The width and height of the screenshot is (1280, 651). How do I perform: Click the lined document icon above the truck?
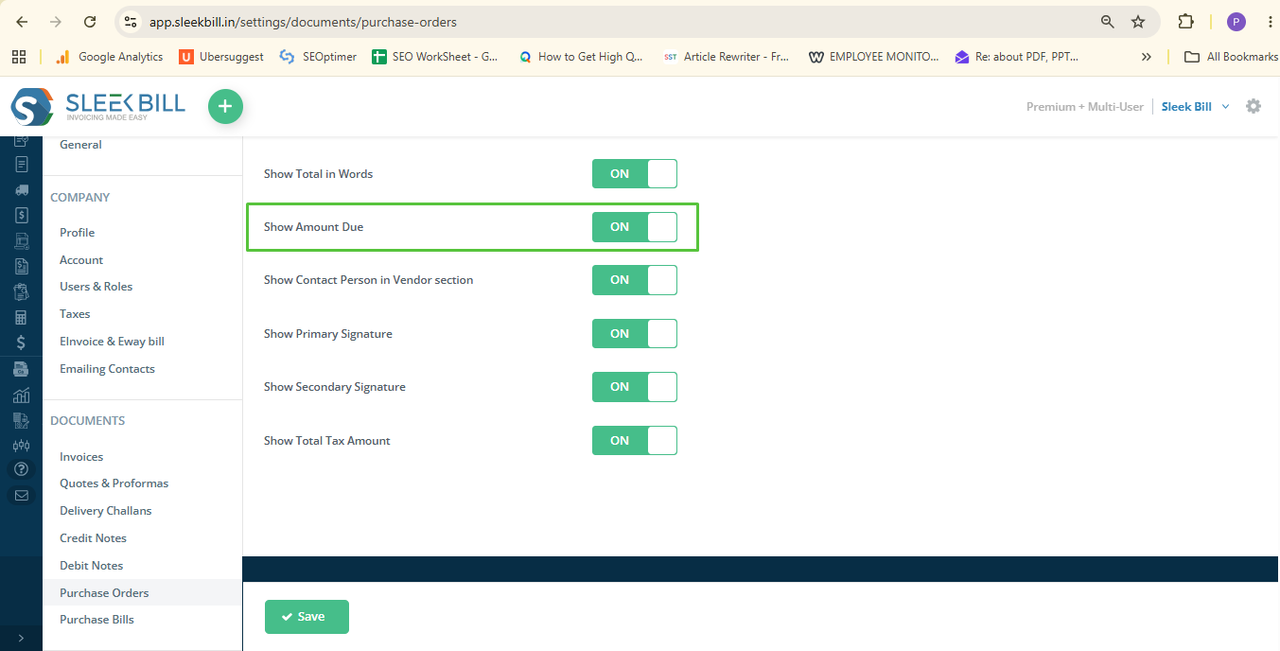tap(21, 164)
